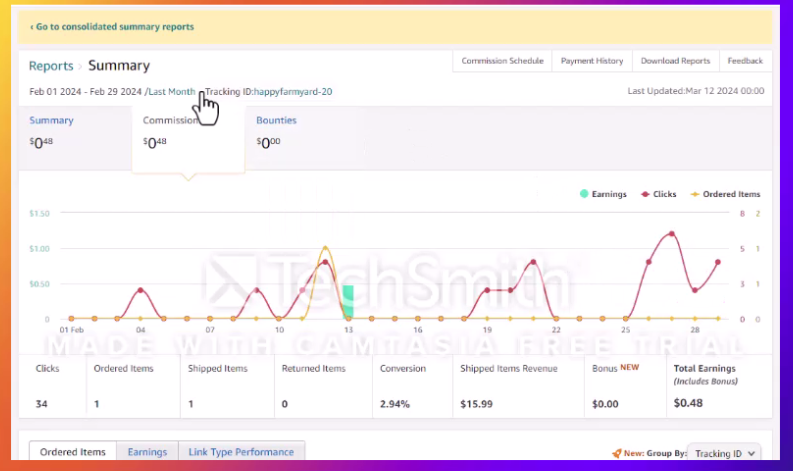Open the Download Reports tab
The image size is (793, 471).
click(675, 61)
